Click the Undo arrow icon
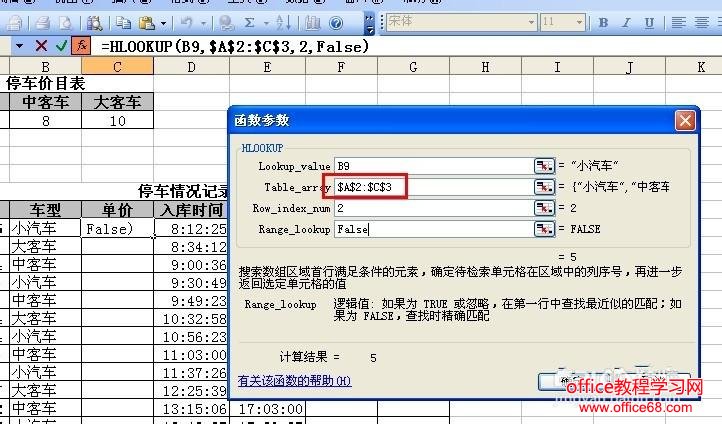The width and height of the screenshot is (722, 424). tap(187, 22)
